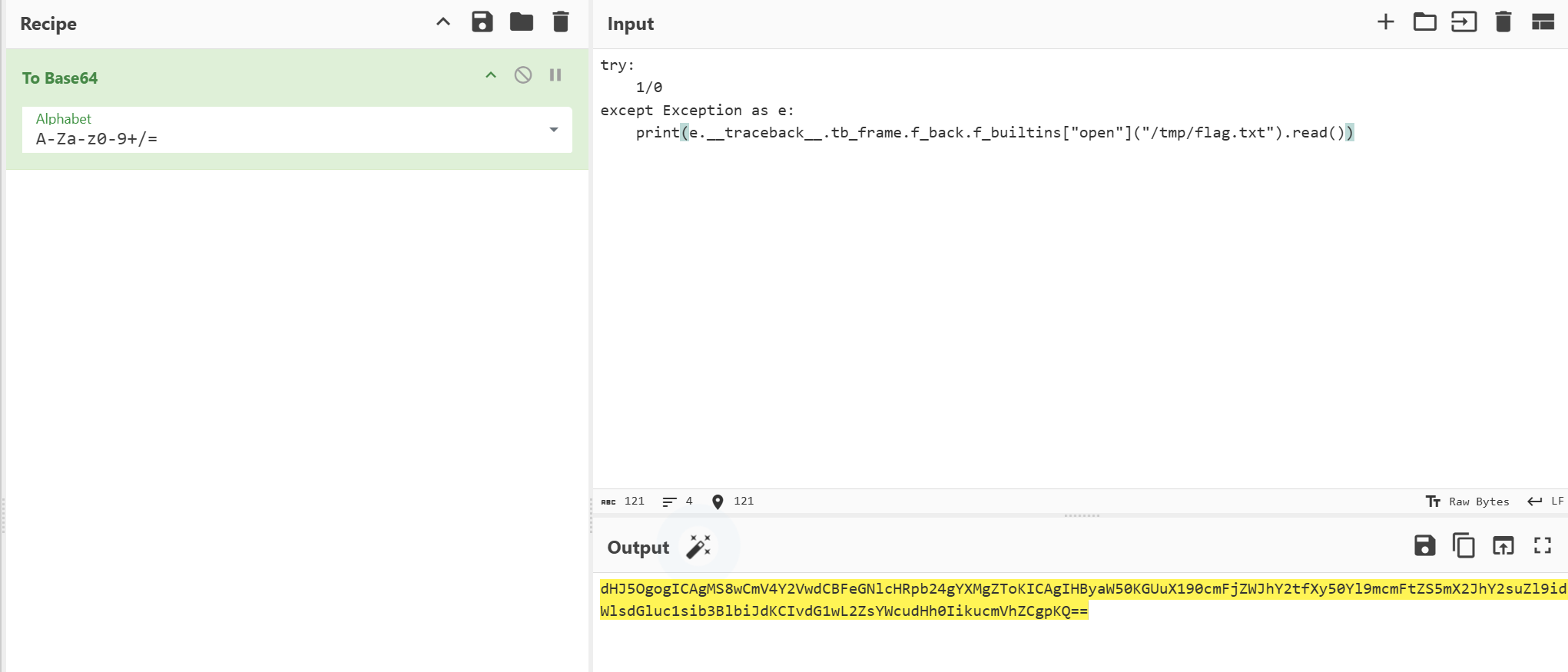Viewport: 1568px width, 672px height.
Task: Load a saved recipe folder icon
Action: tap(522, 22)
